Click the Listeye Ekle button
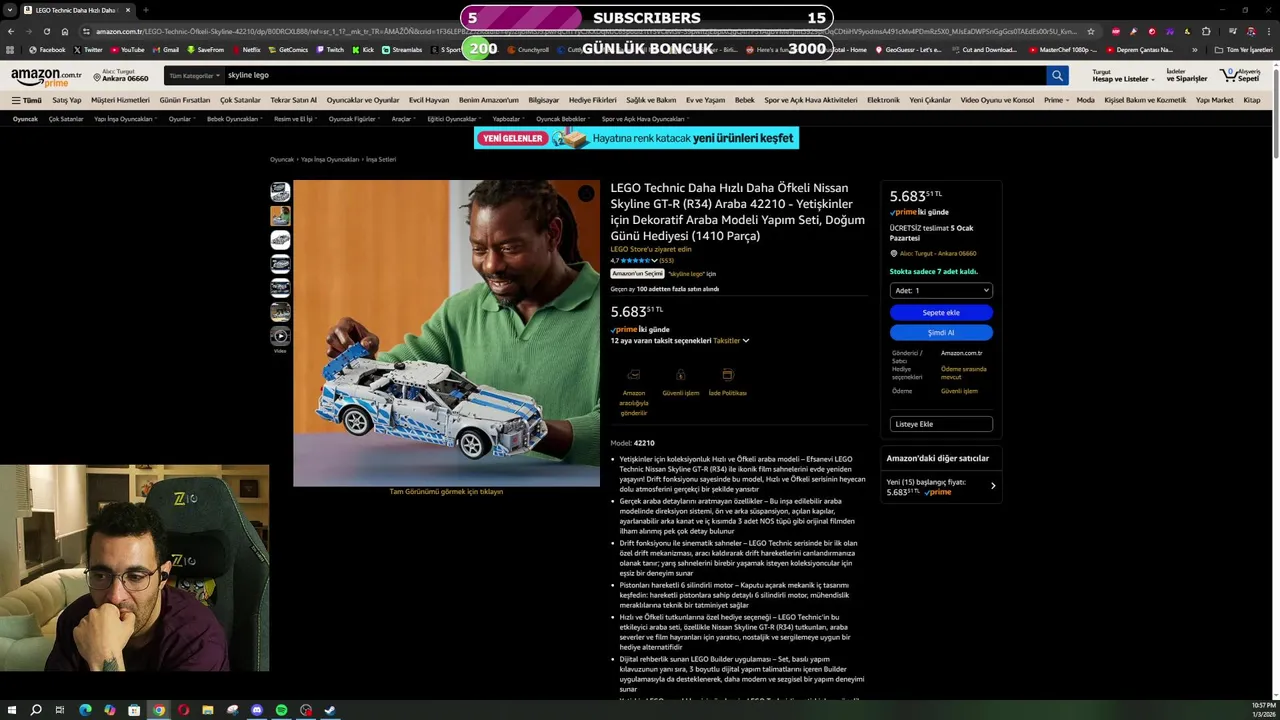Image resolution: width=1280 pixels, height=720 pixels. pos(941,424)
